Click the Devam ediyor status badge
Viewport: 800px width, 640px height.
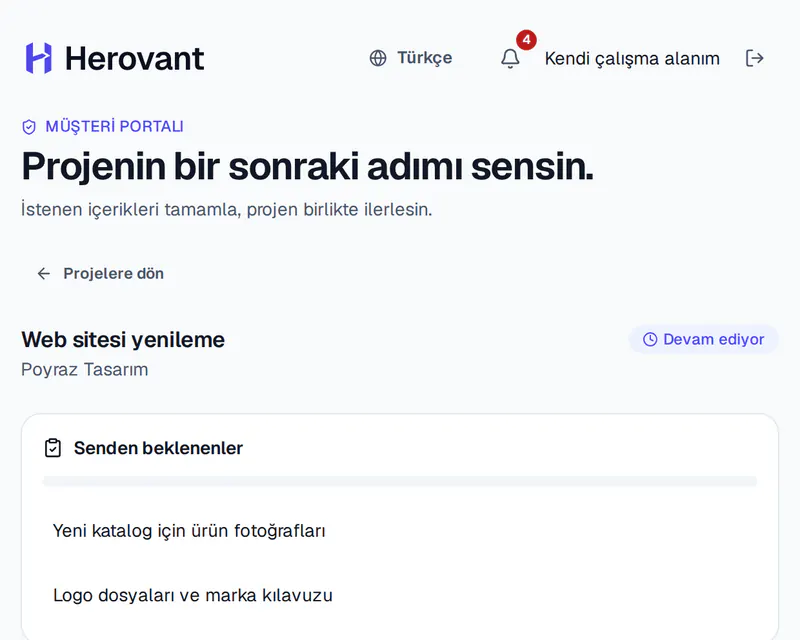pos(703,339)
